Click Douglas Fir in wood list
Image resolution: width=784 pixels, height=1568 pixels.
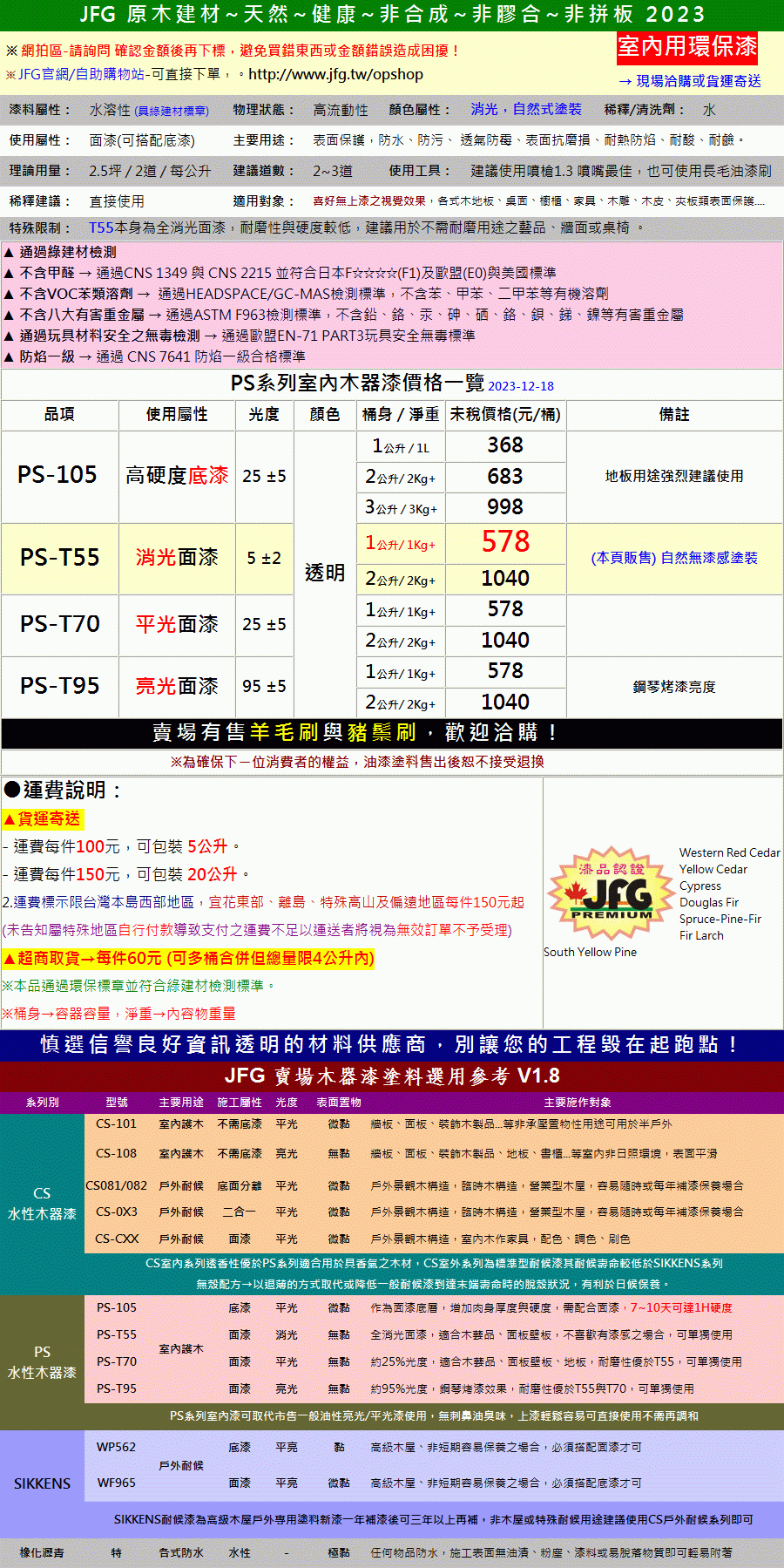tap(709, 902)
